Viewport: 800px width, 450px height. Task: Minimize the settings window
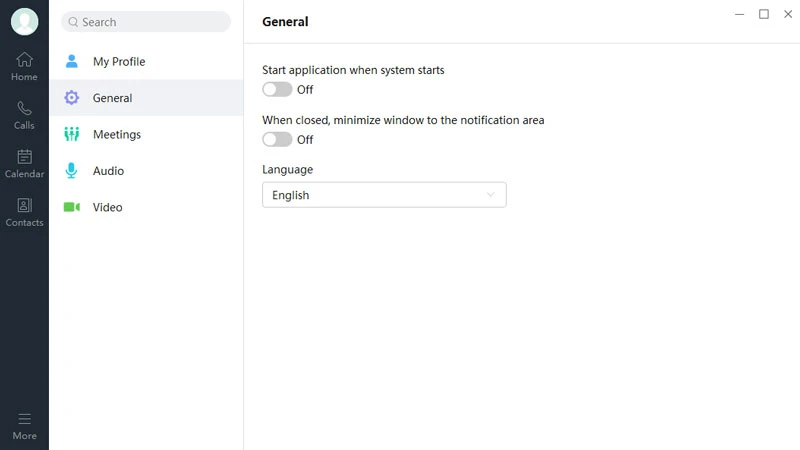pyautogui.click(x=740, y=14)
